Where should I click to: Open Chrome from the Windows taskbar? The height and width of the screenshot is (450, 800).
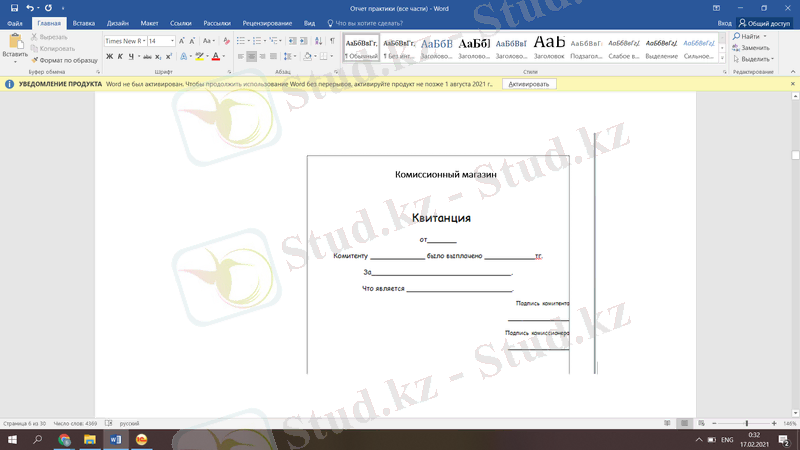click(x=65, y=439)
